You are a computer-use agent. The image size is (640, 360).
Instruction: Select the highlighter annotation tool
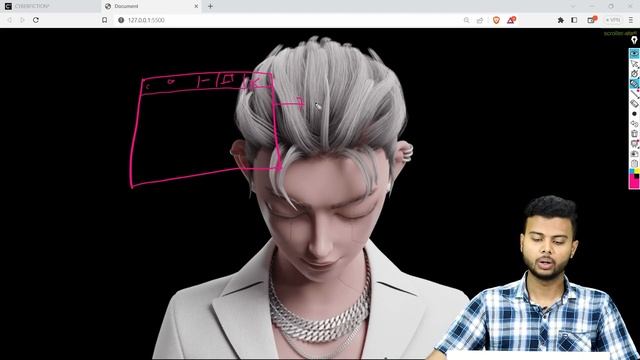[634, 84]
